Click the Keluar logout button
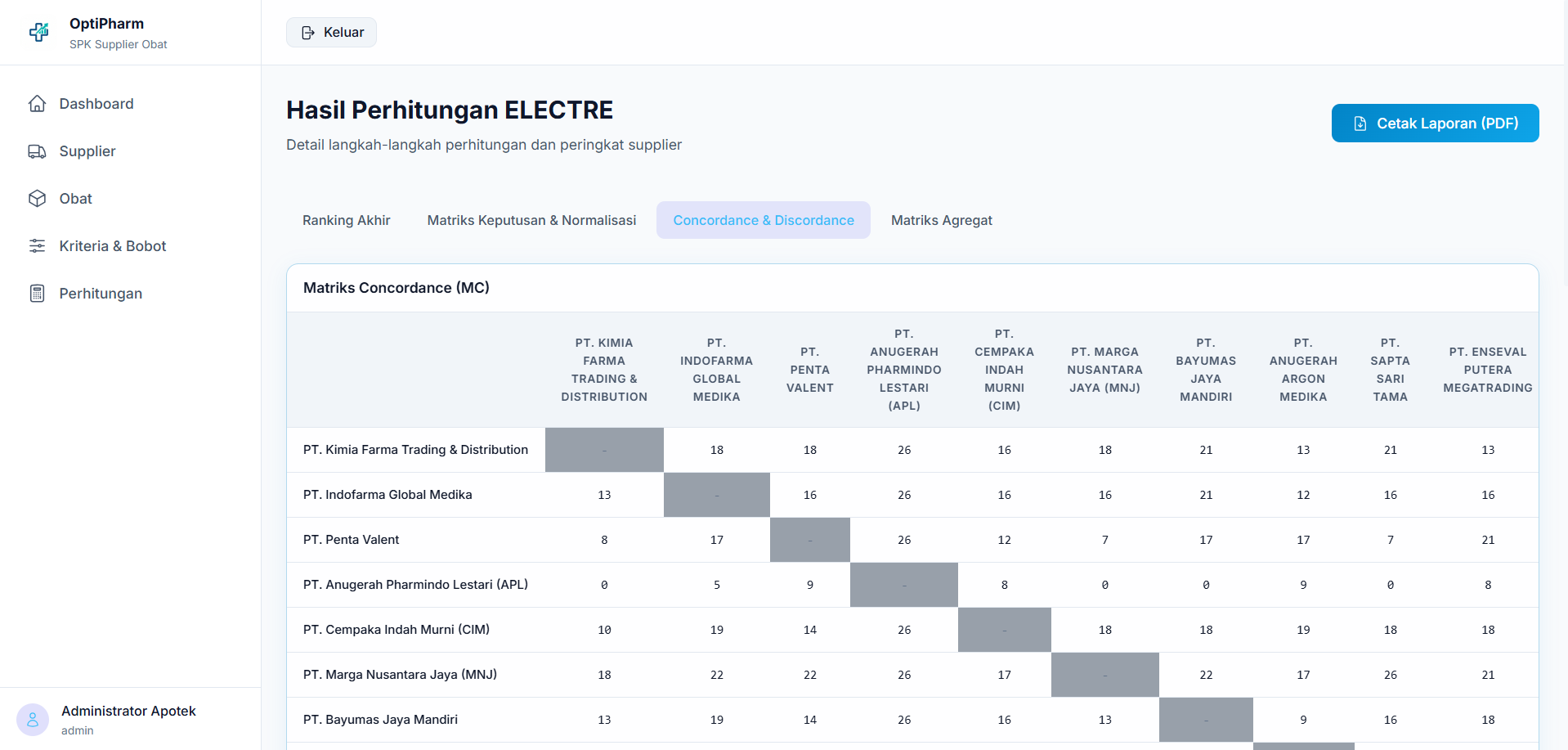The width and height of the screenshot is (1568, 750). point(331,33)
